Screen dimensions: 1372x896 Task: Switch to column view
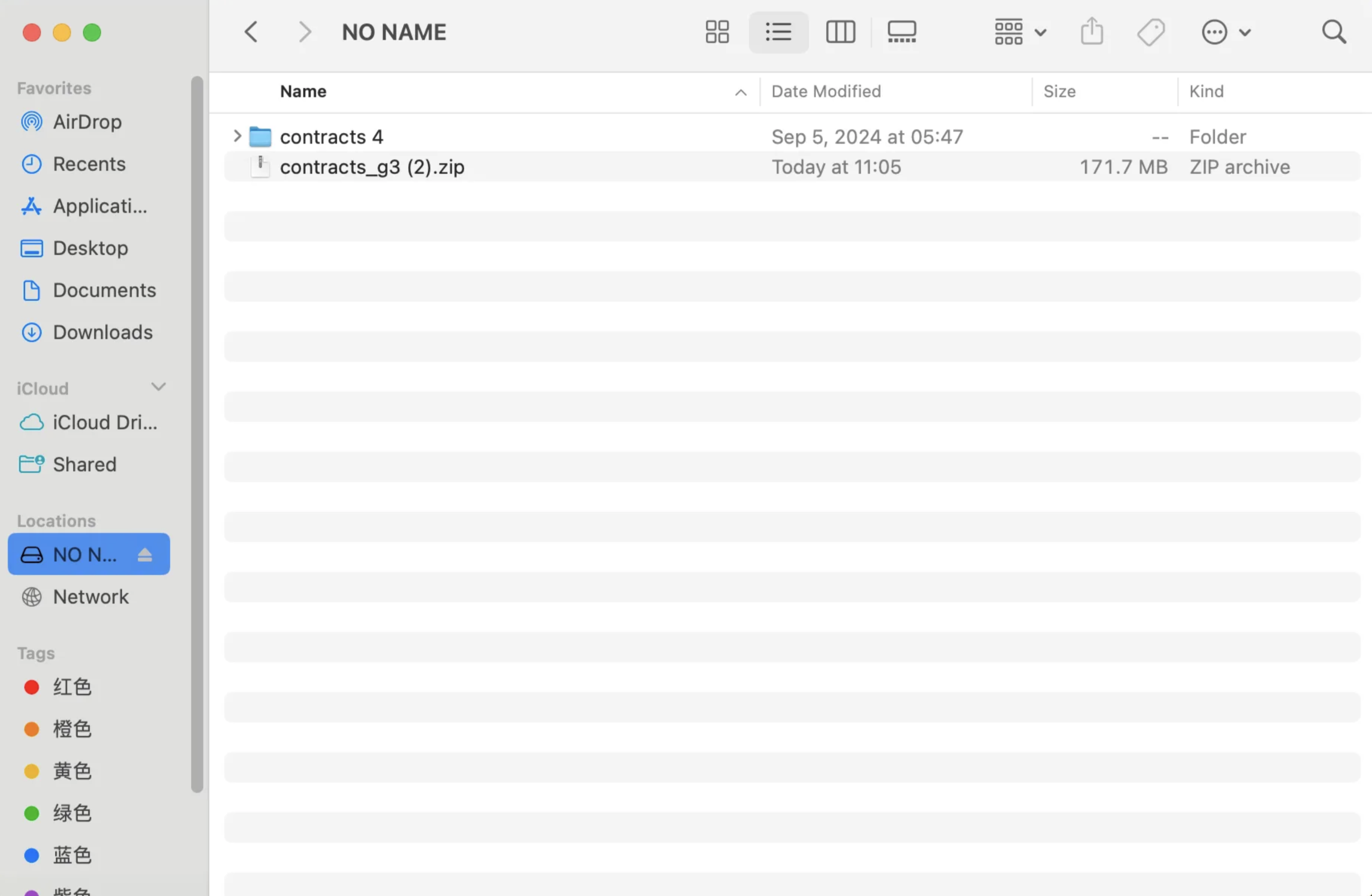click(x=840, y=32)
